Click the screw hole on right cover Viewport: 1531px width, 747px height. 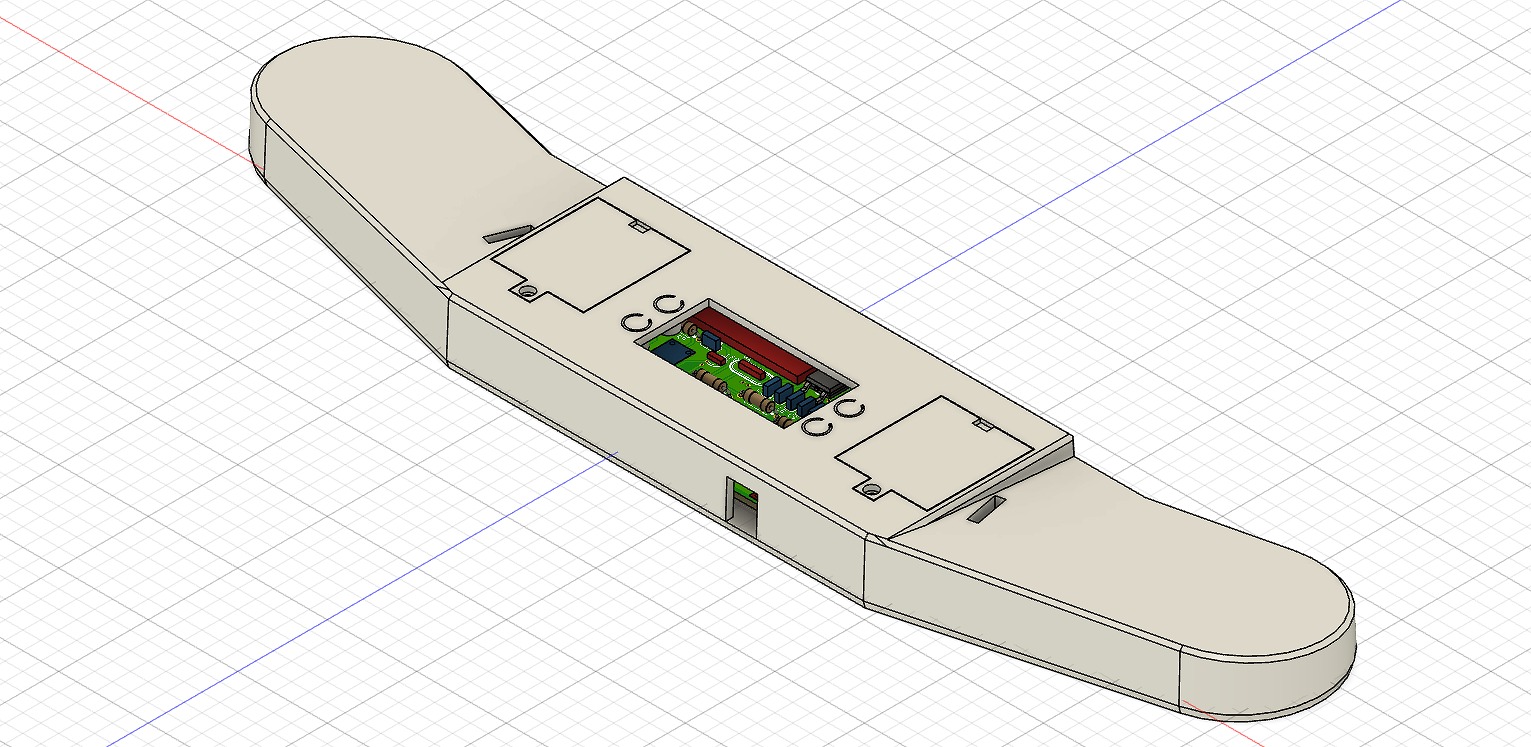coord(871,490)
